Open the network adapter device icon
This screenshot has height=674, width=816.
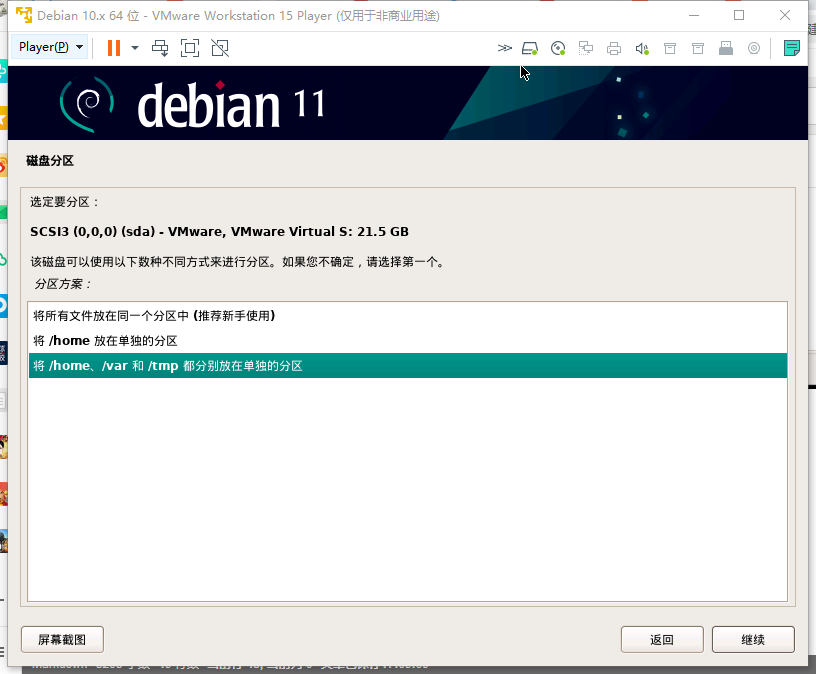click(x=586, y=48)
